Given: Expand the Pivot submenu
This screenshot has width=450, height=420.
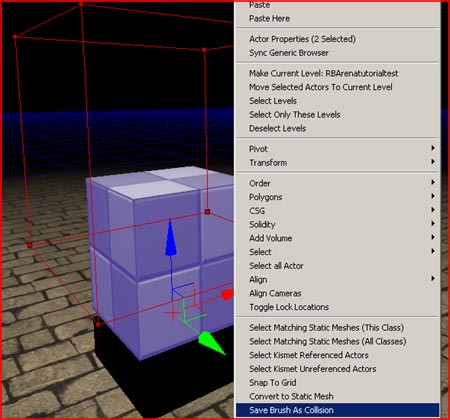Looking at the screenshot, I should tap(337, 149).
